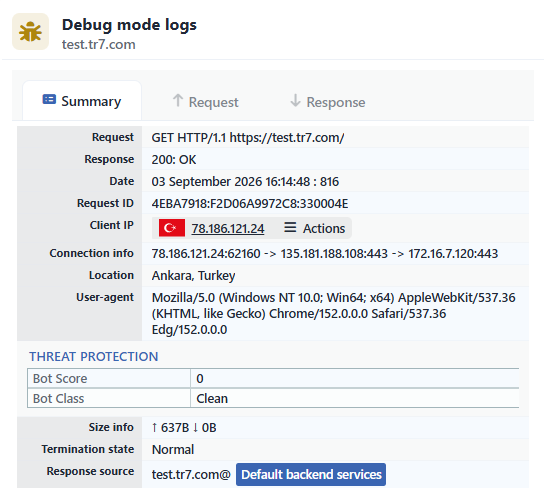Click the User-agent row label

105,297
